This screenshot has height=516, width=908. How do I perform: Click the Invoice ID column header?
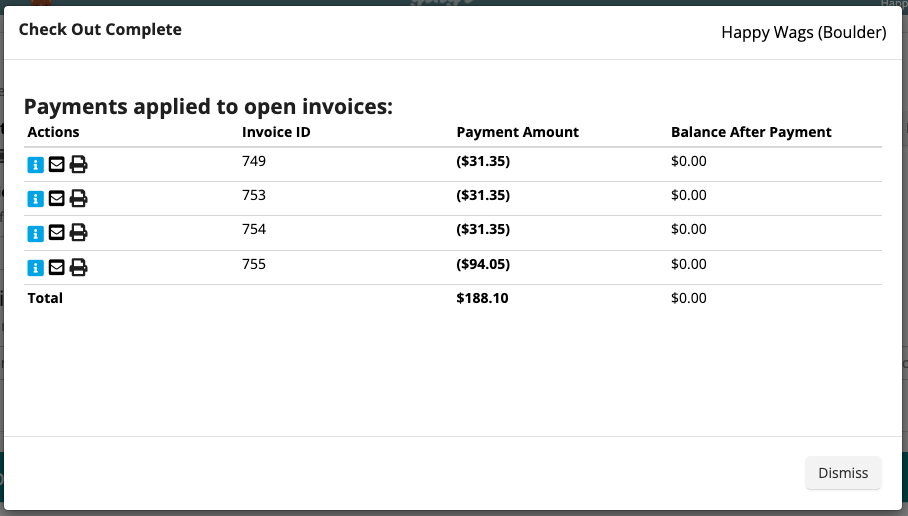pos(276,132)
